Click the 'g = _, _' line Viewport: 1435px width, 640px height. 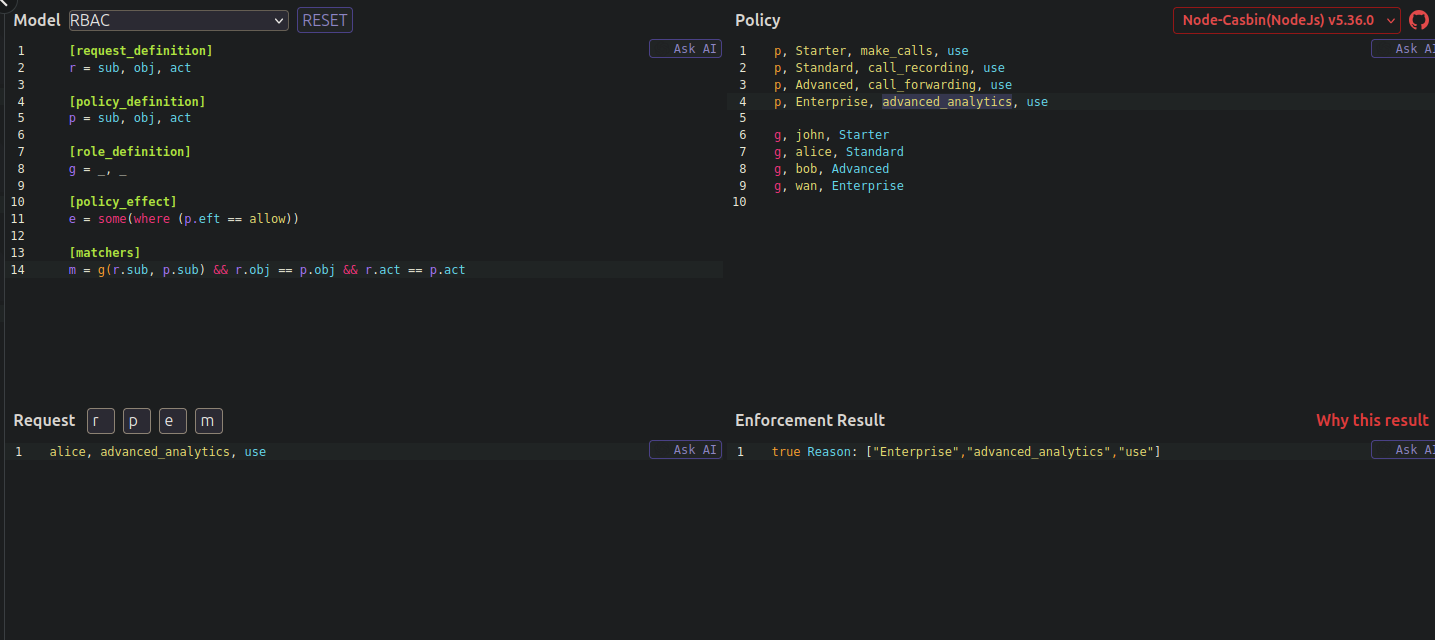click(98, 169)
